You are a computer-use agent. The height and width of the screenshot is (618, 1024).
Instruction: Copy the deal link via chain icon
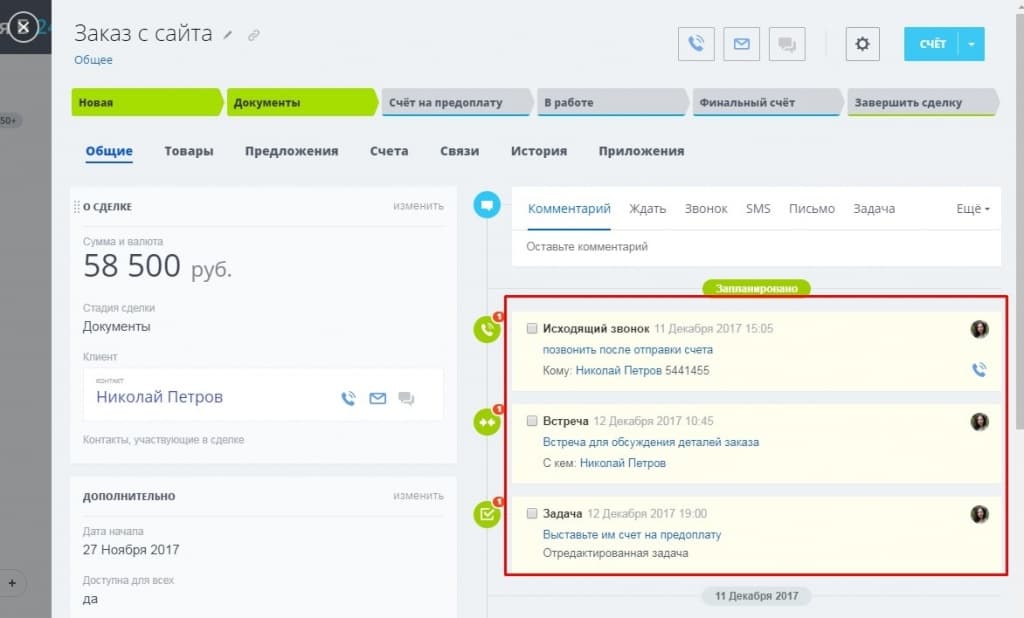[253, 35]
